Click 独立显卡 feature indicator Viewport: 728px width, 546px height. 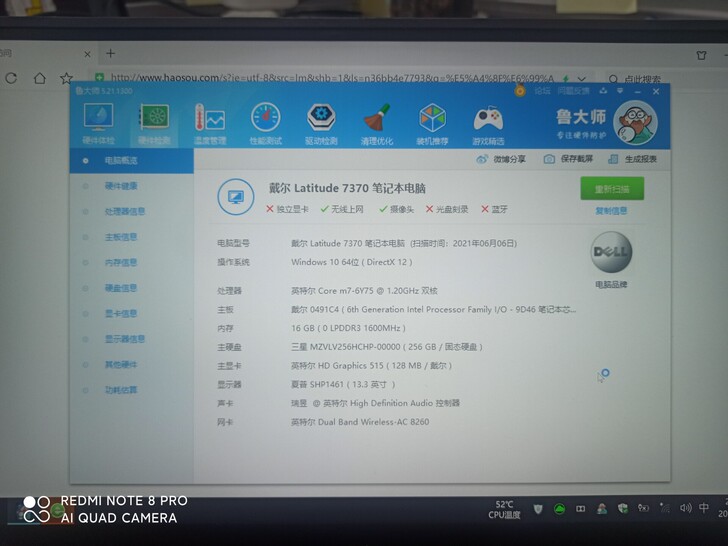(x=287, y=209)
